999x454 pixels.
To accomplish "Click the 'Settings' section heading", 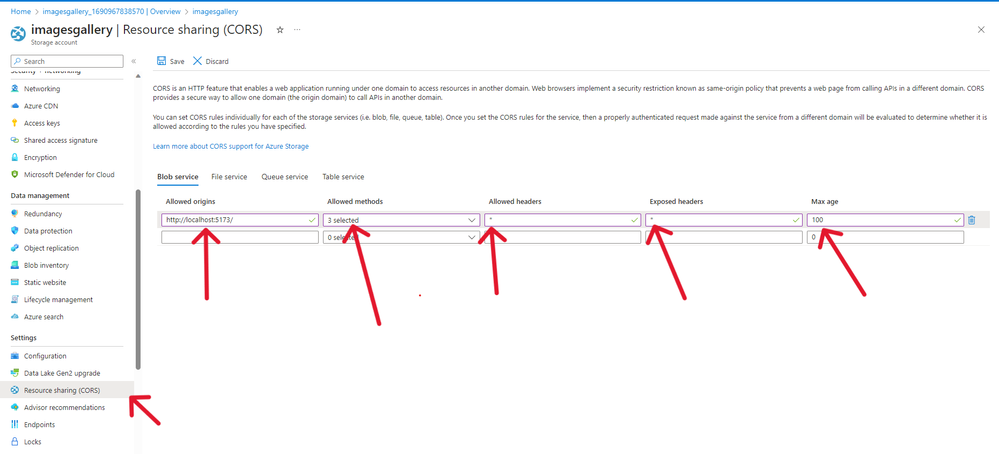I will pyautogui.click(x=24, y=337).
